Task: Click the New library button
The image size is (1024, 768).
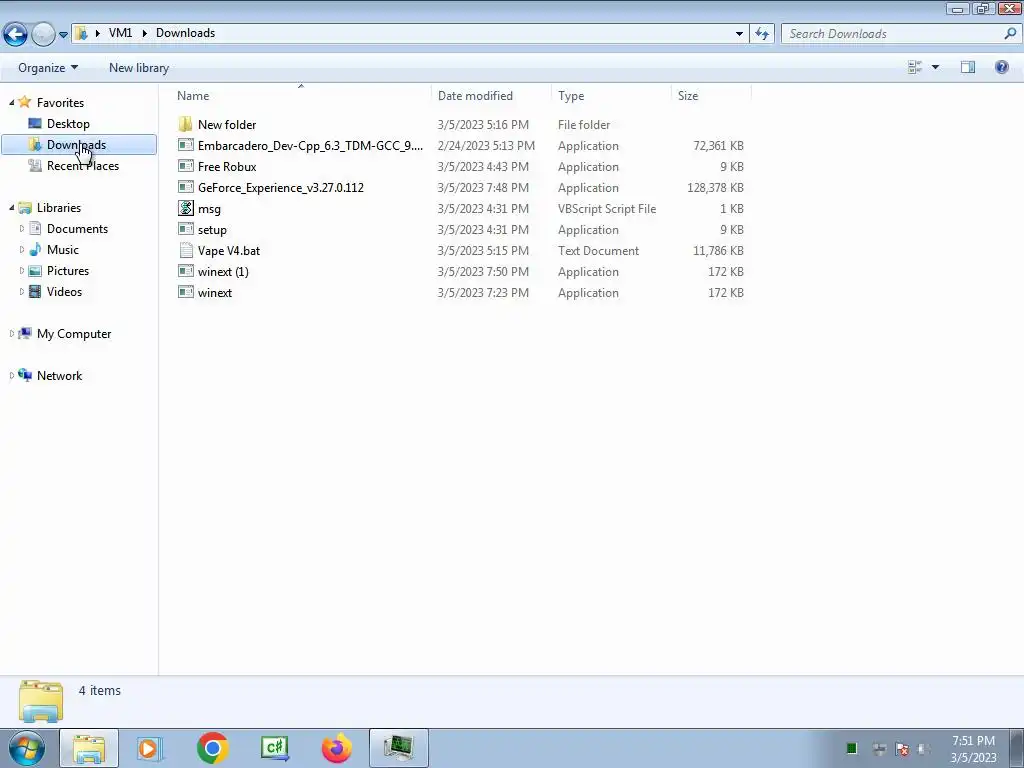Action: [138, 68]
